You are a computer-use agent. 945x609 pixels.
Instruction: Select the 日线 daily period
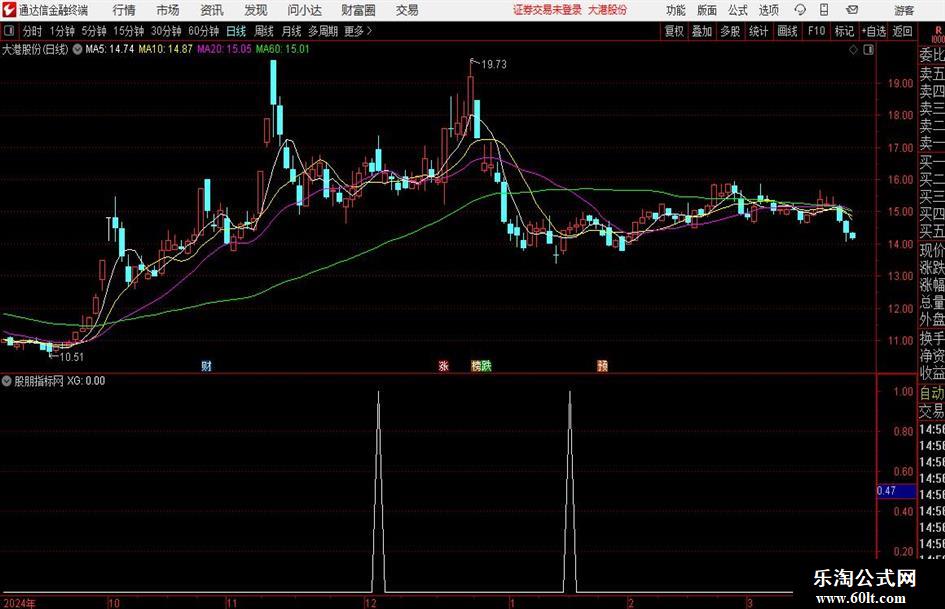coord(236,31)
